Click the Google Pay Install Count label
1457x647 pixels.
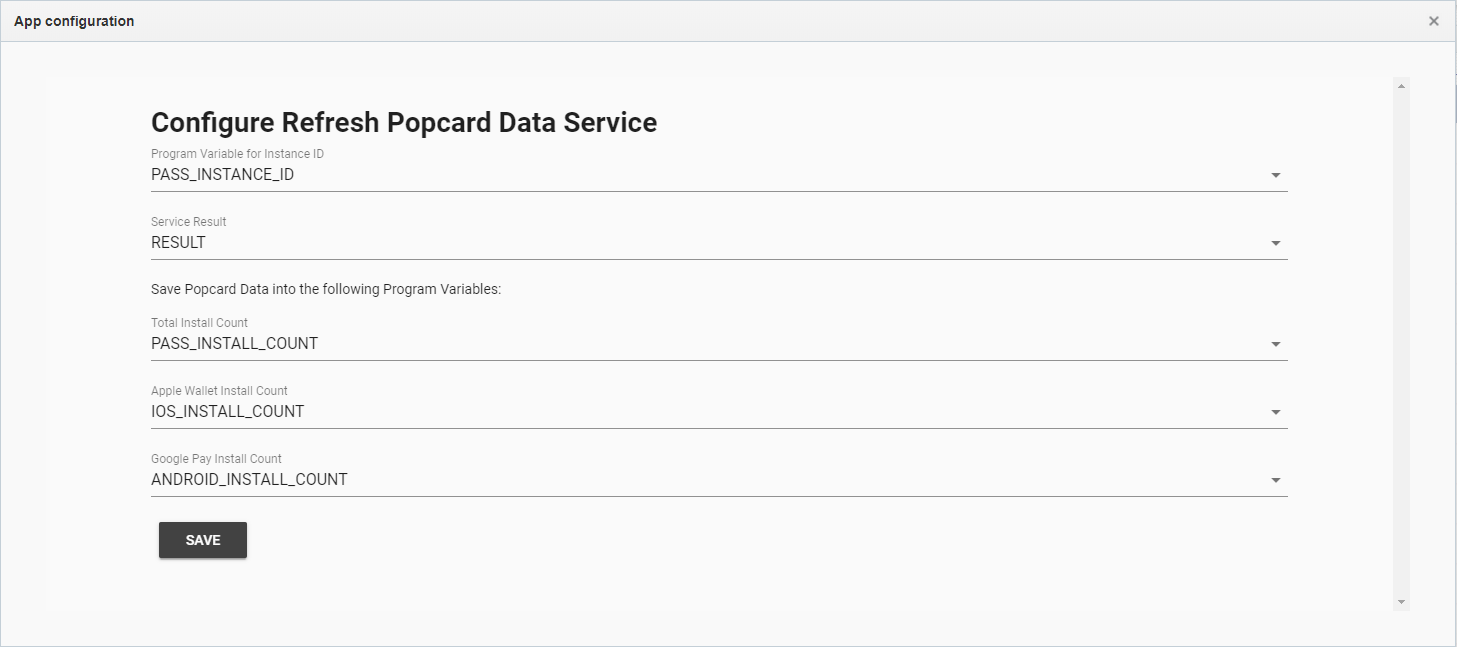tap(216, 459)
